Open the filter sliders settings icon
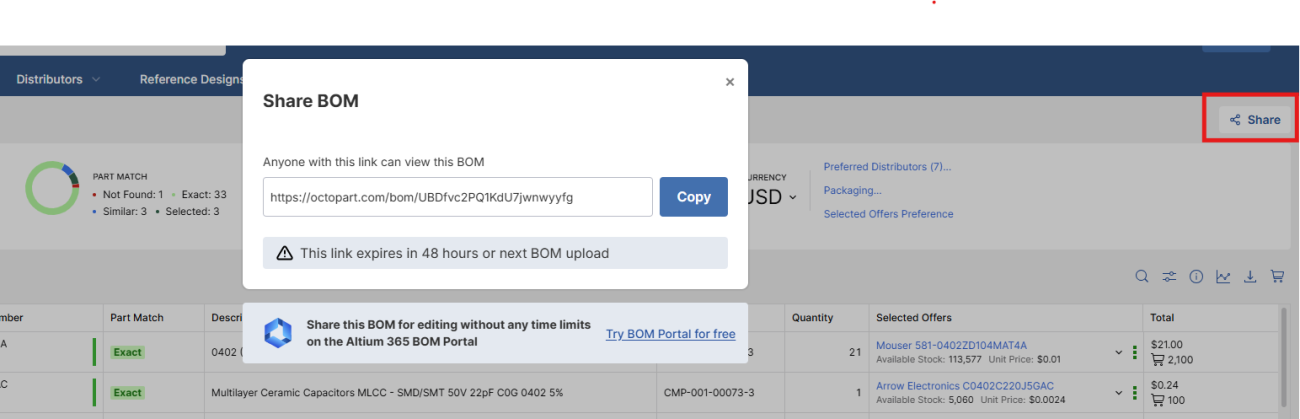 pyautogui.click(x=1169, y=277)
